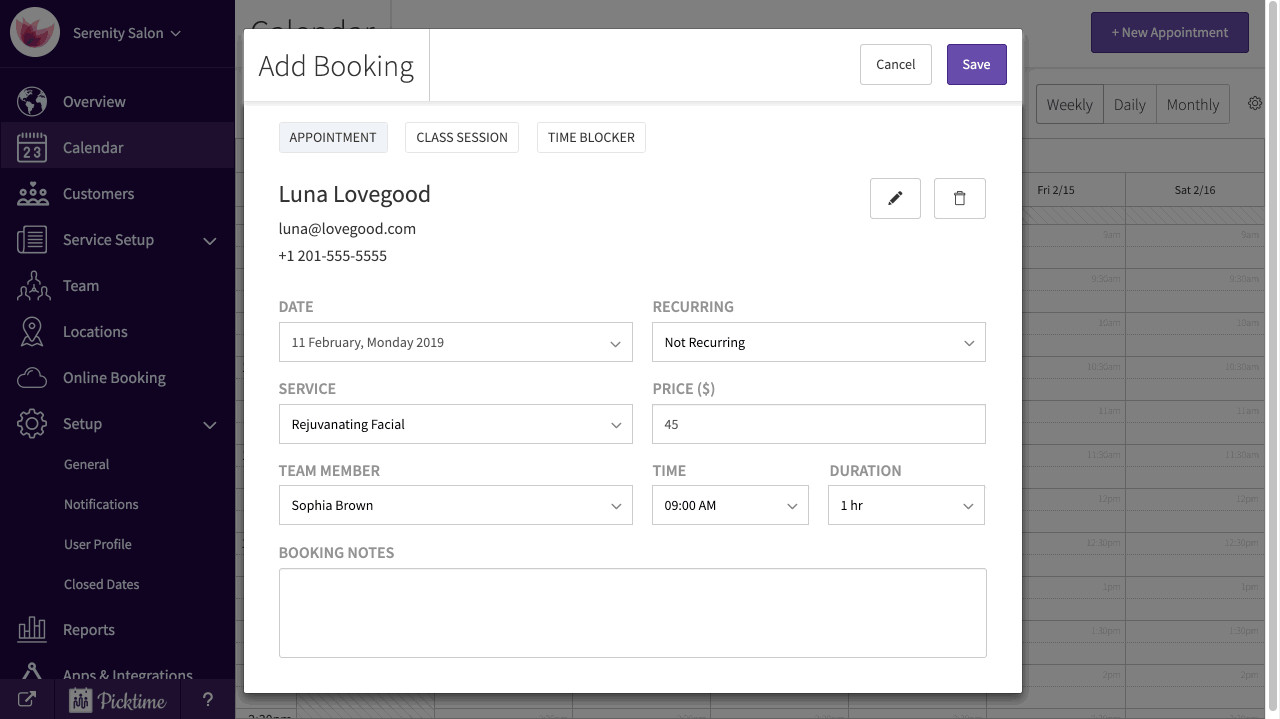Save the booking
The image size is (1280, 719).
click(976, 64)
